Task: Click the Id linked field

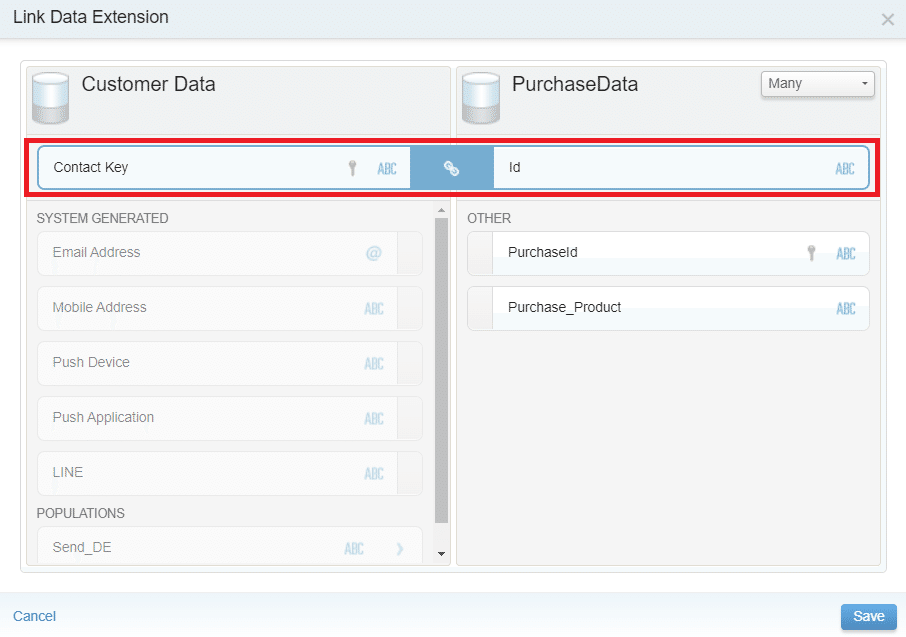Action: [660, 168]
